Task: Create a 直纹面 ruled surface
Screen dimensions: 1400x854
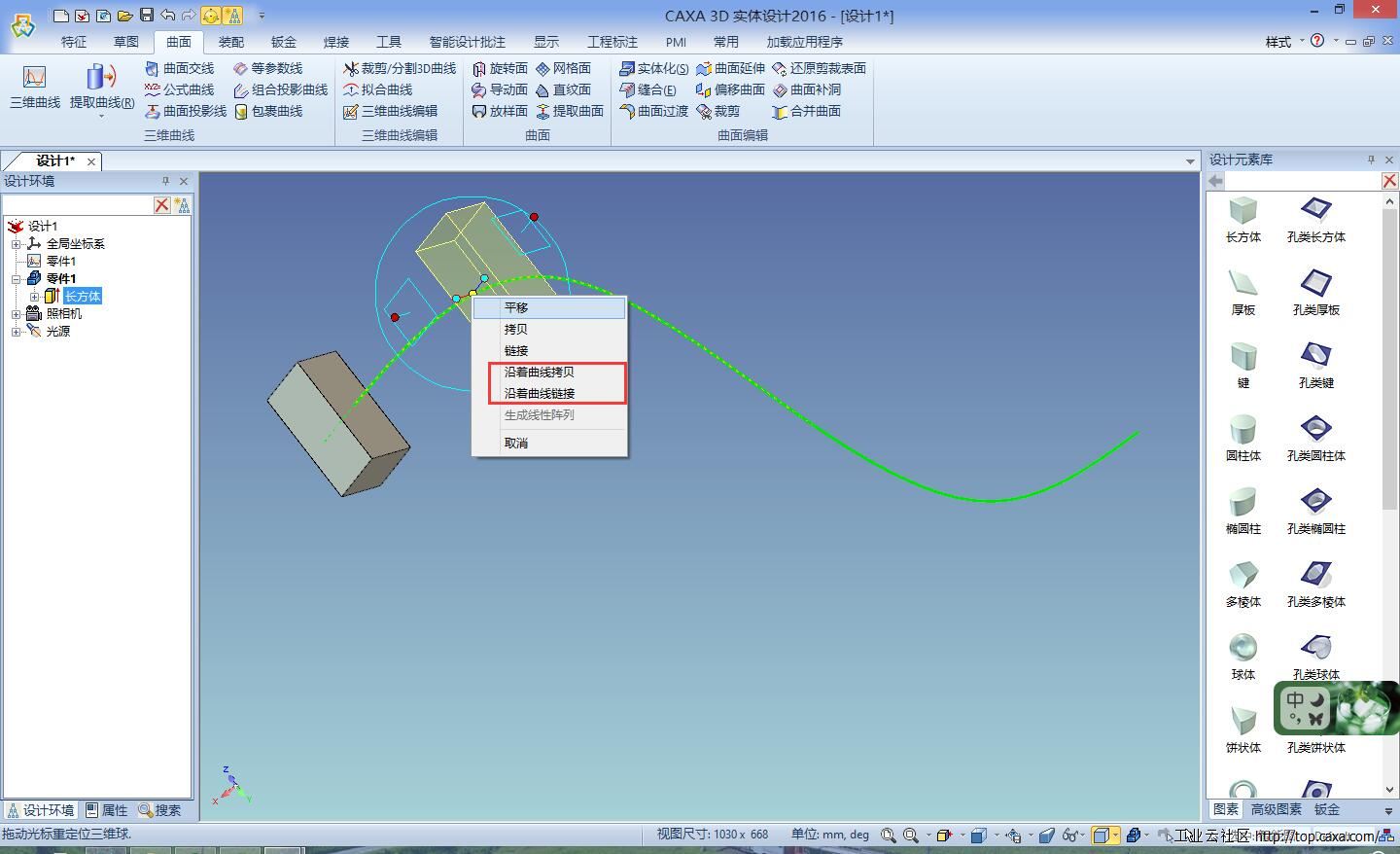Action: coord(563,89)
